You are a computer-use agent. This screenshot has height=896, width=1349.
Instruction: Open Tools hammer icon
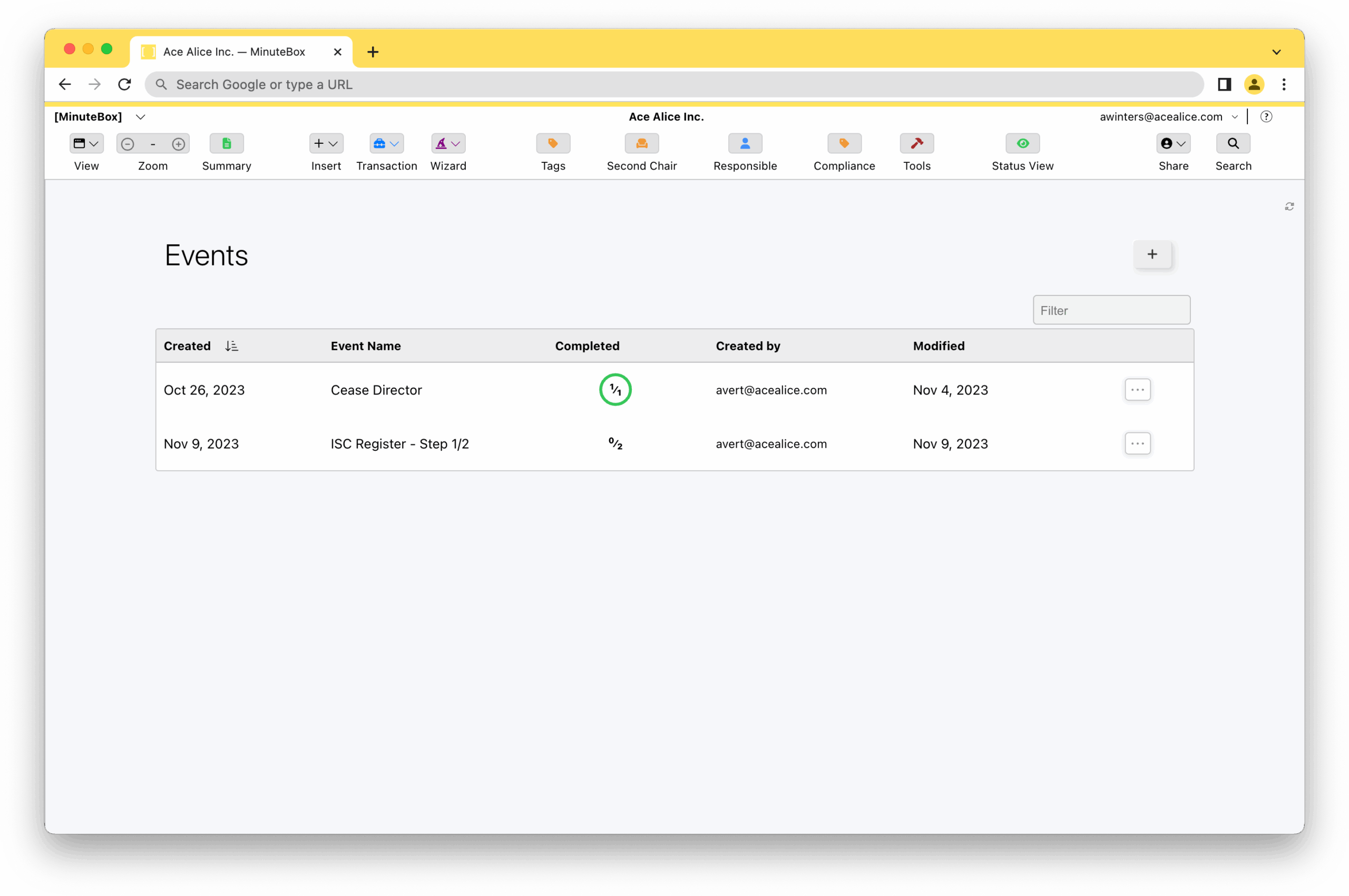916,143
